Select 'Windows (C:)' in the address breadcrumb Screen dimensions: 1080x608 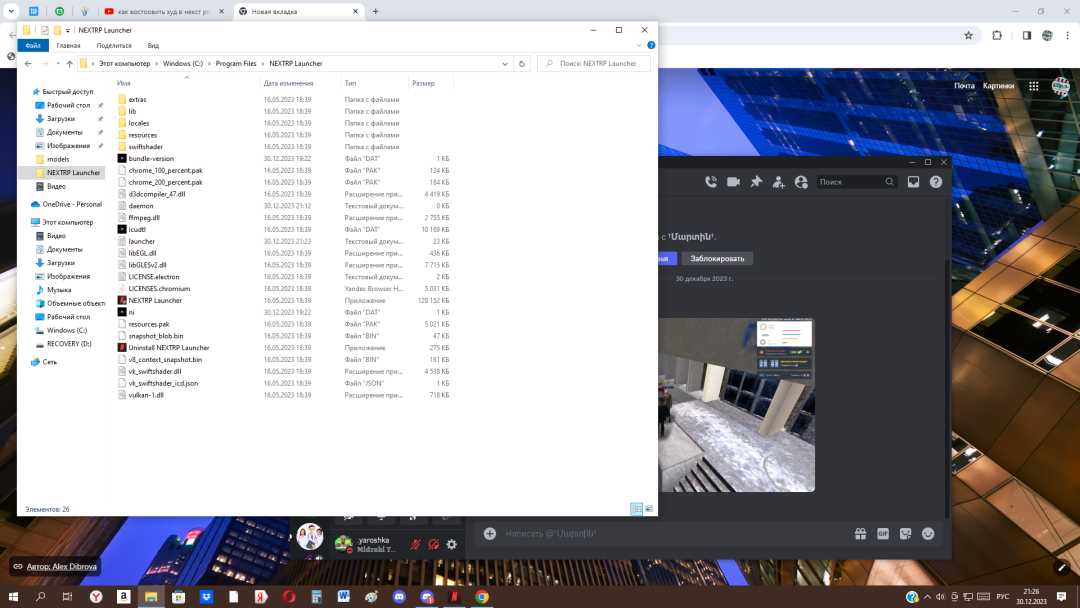pos(183,63)
